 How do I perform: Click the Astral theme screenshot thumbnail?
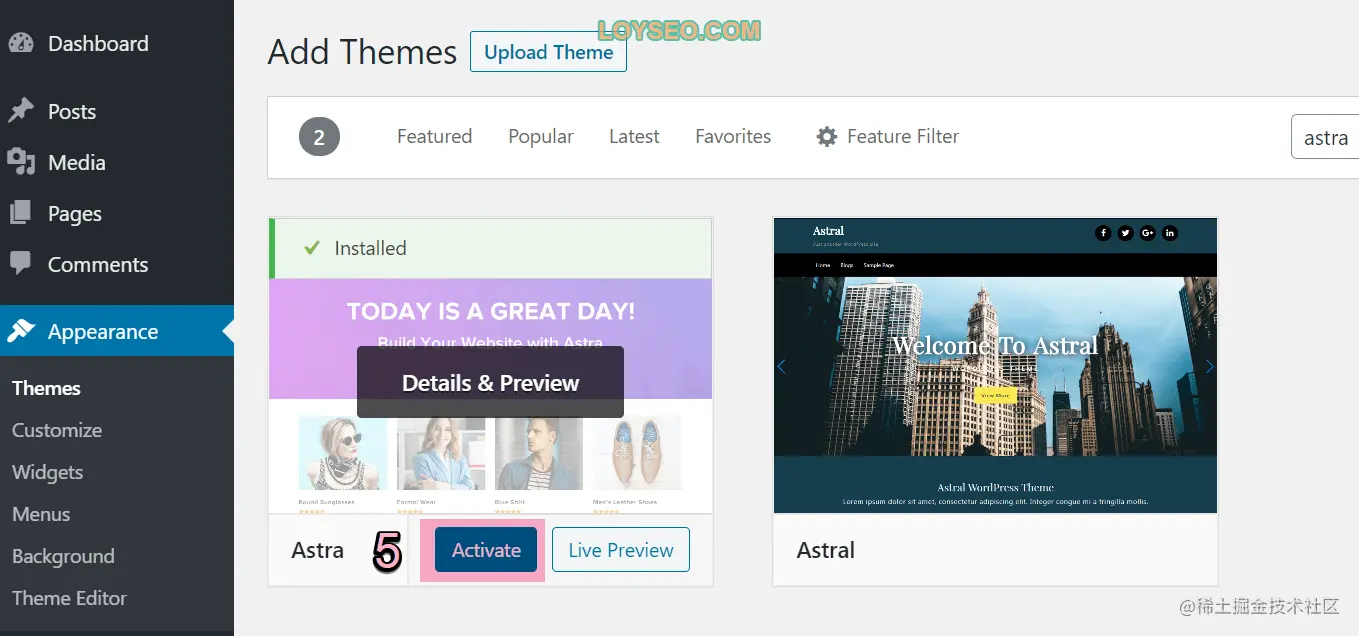click(x=995, y=365)
